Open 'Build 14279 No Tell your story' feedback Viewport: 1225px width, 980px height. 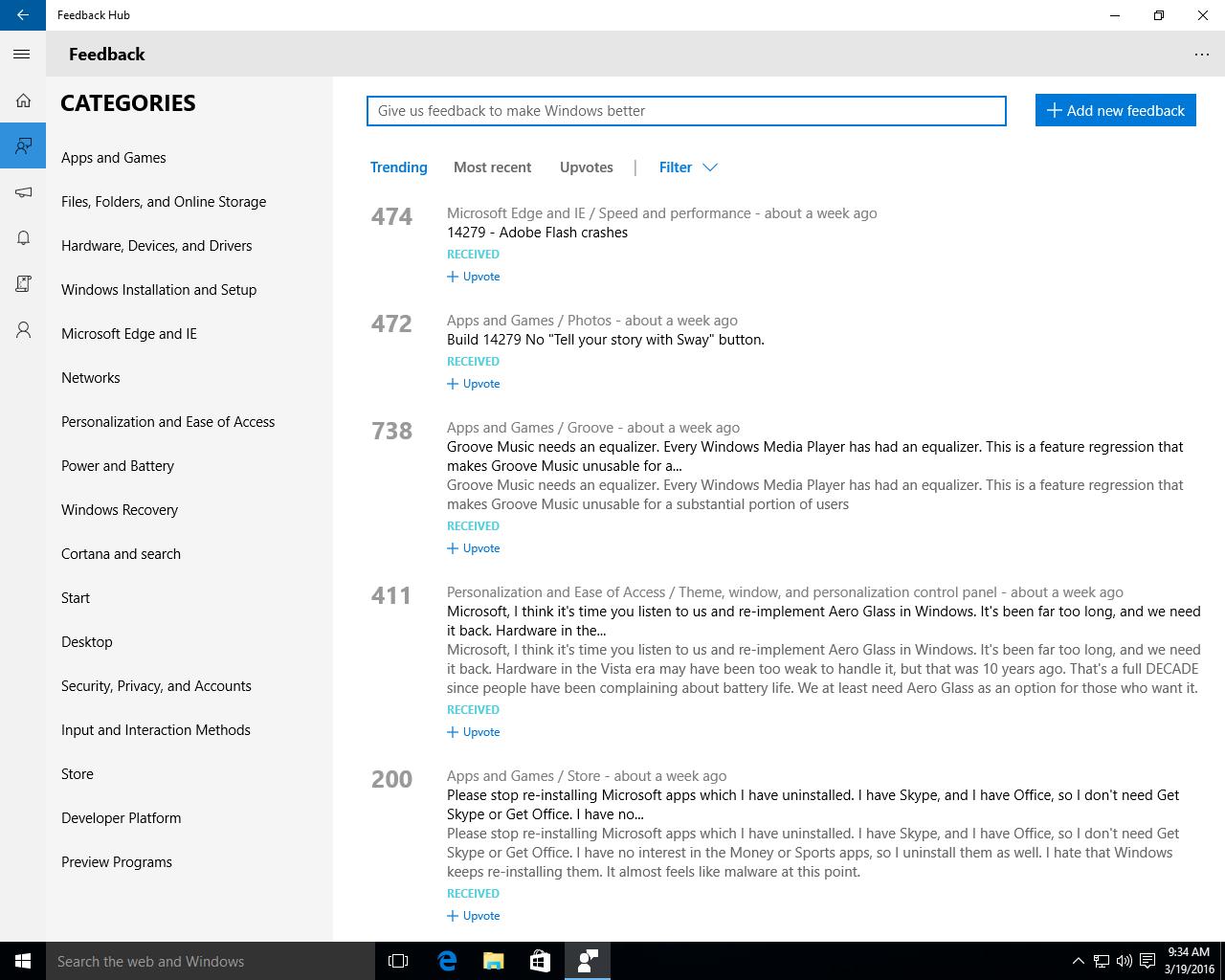tap(606, 340)
